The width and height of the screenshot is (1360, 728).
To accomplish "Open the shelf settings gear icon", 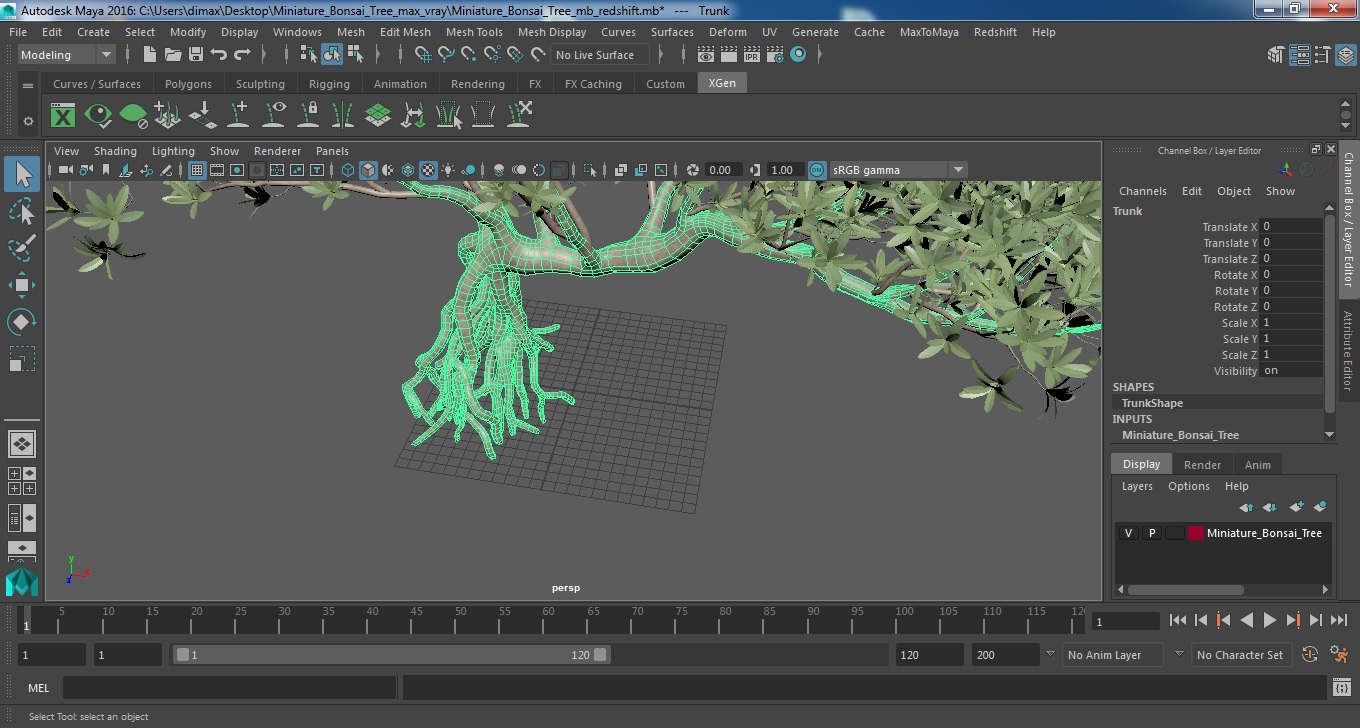I will 28,121.
